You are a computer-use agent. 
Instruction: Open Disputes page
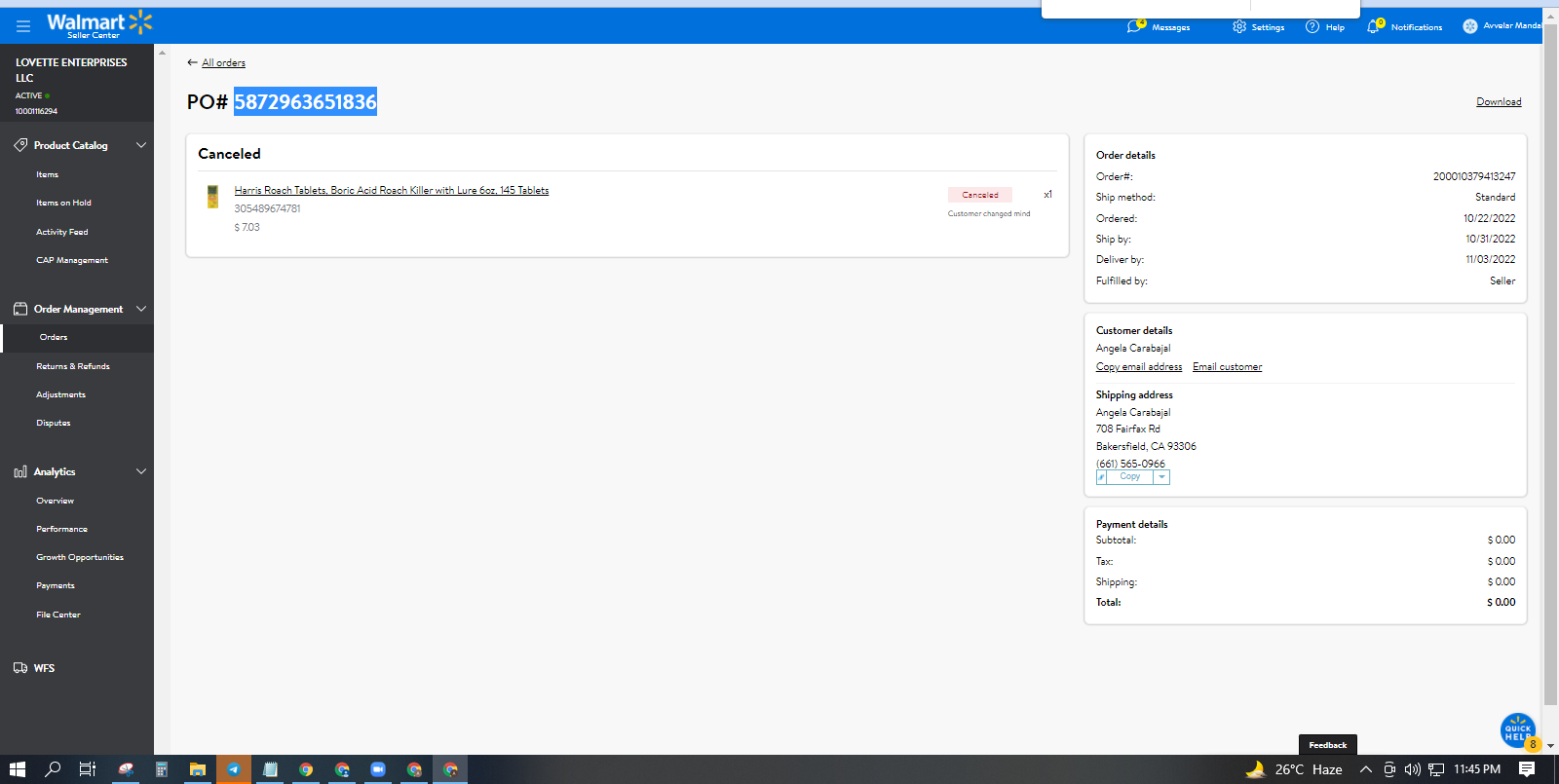click(54, 423)
